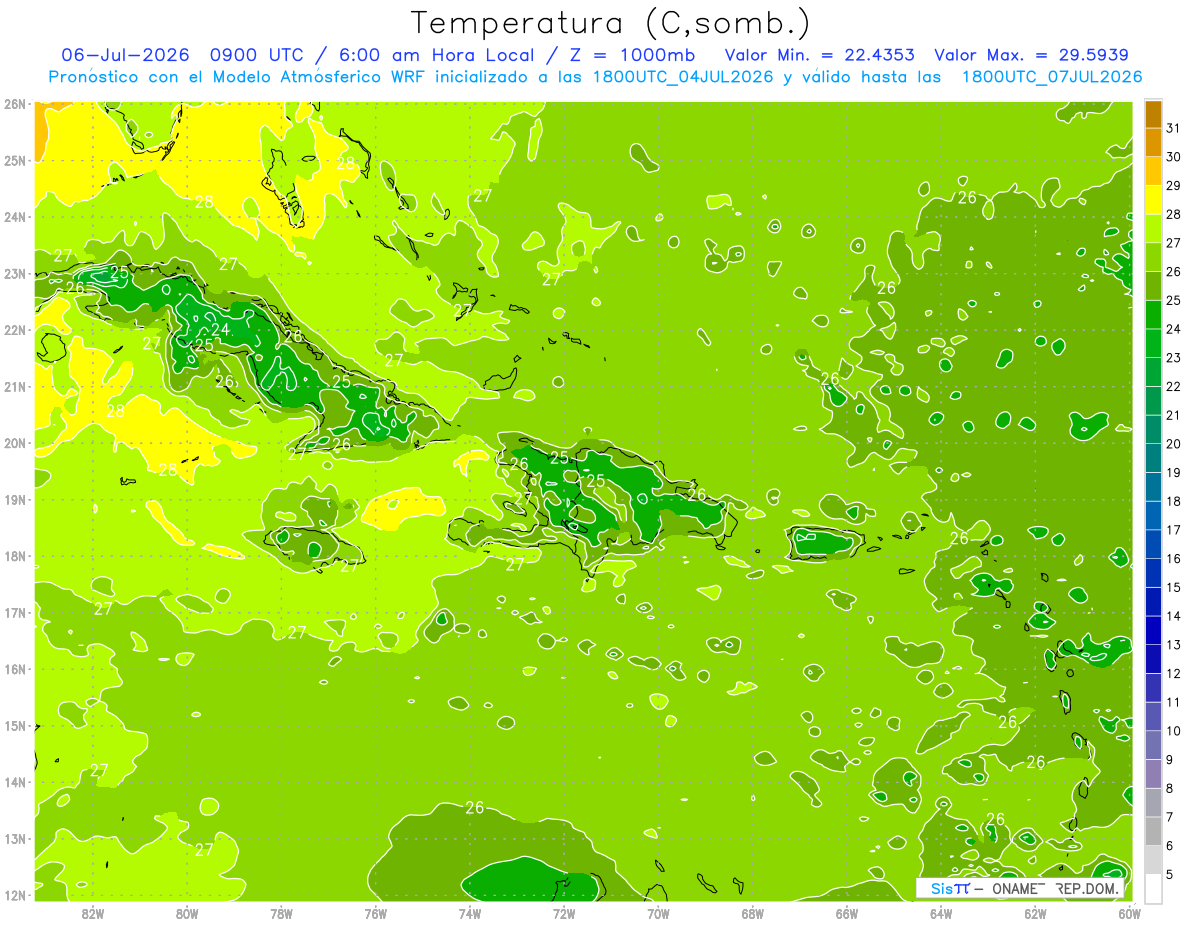
Task: Click the color scale value '23'
Action: (x=1174, y=358)
